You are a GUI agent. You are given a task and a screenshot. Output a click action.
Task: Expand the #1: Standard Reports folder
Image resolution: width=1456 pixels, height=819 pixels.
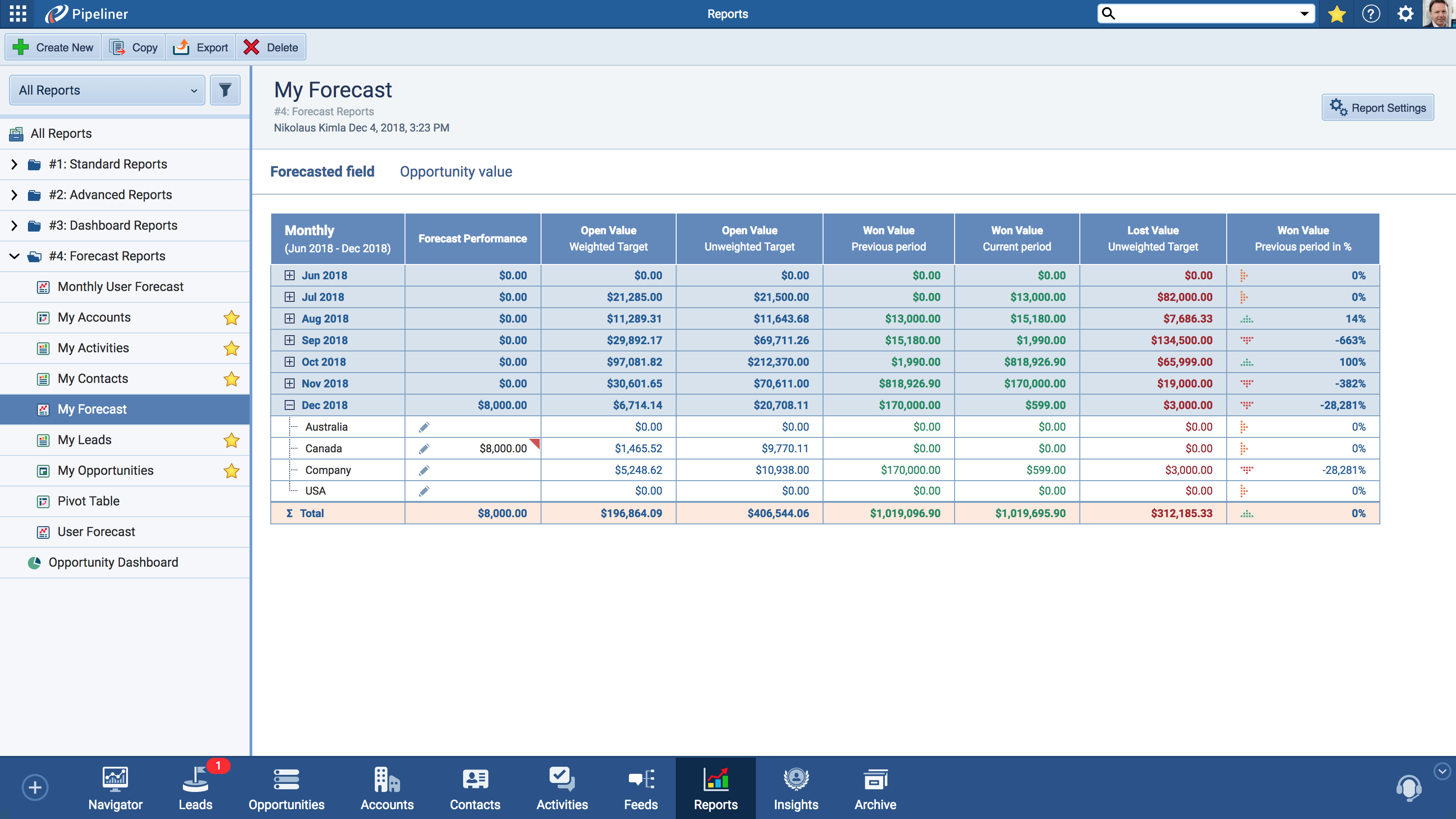(x=15, y=164)
